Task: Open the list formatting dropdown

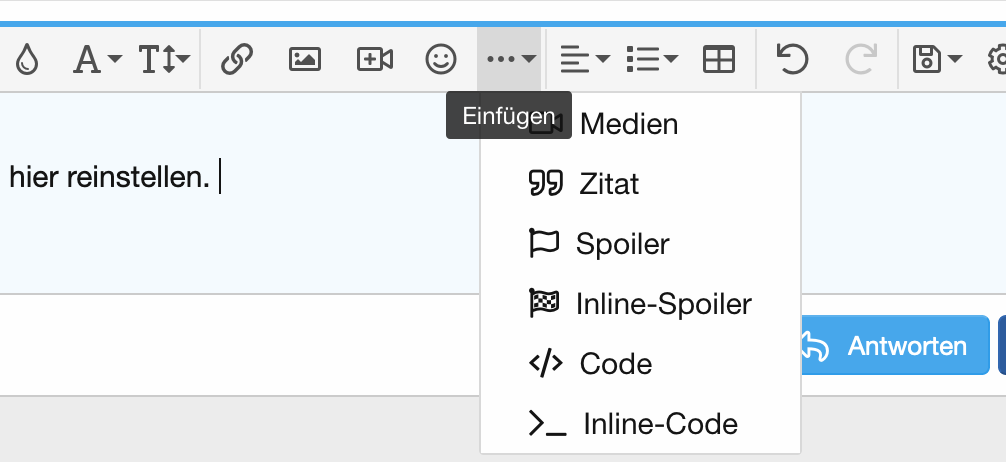Action: [651, 60]
